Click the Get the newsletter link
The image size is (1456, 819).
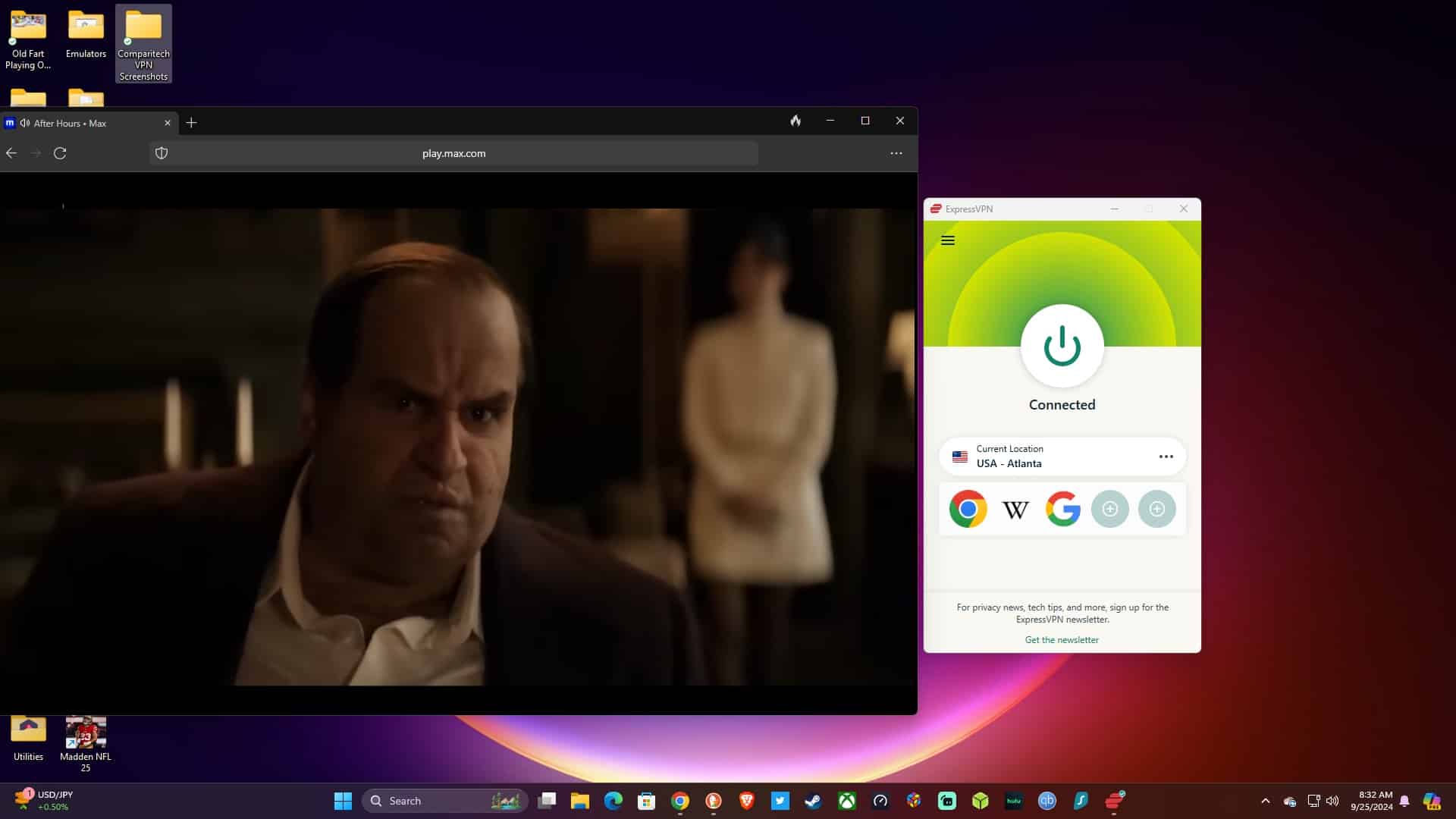(1061, 639)
